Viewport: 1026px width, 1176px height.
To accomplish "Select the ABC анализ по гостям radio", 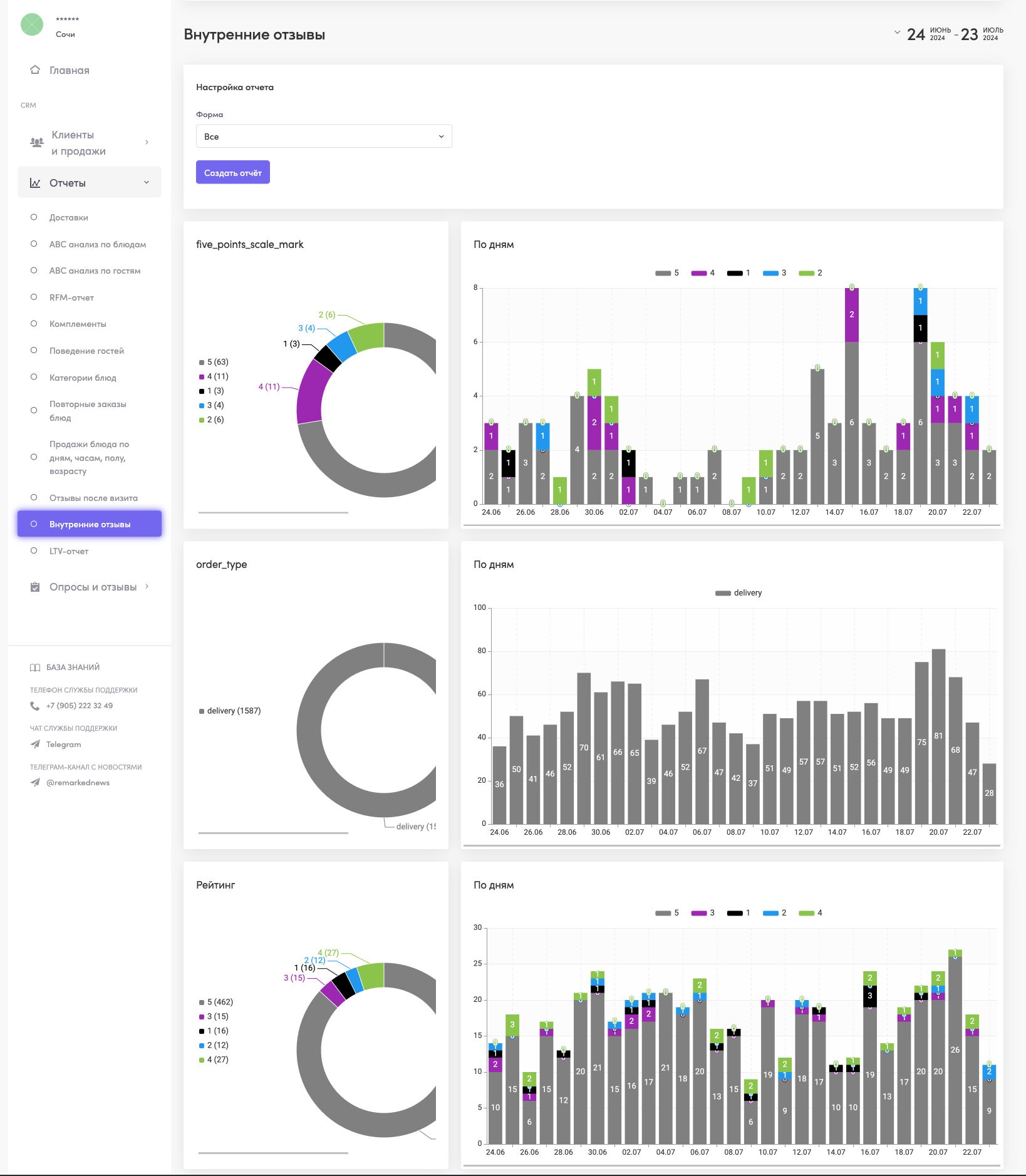I will 34,271.
